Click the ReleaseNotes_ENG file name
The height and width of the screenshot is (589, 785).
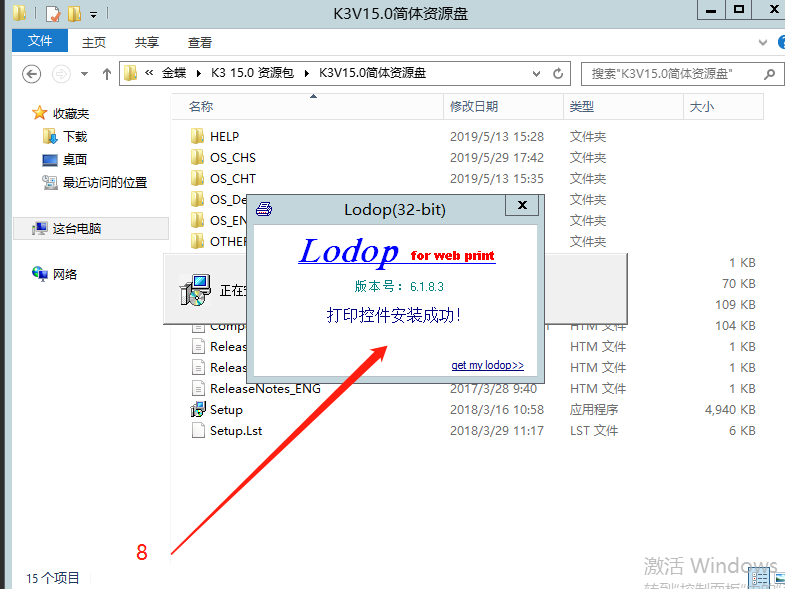(265, 388)
